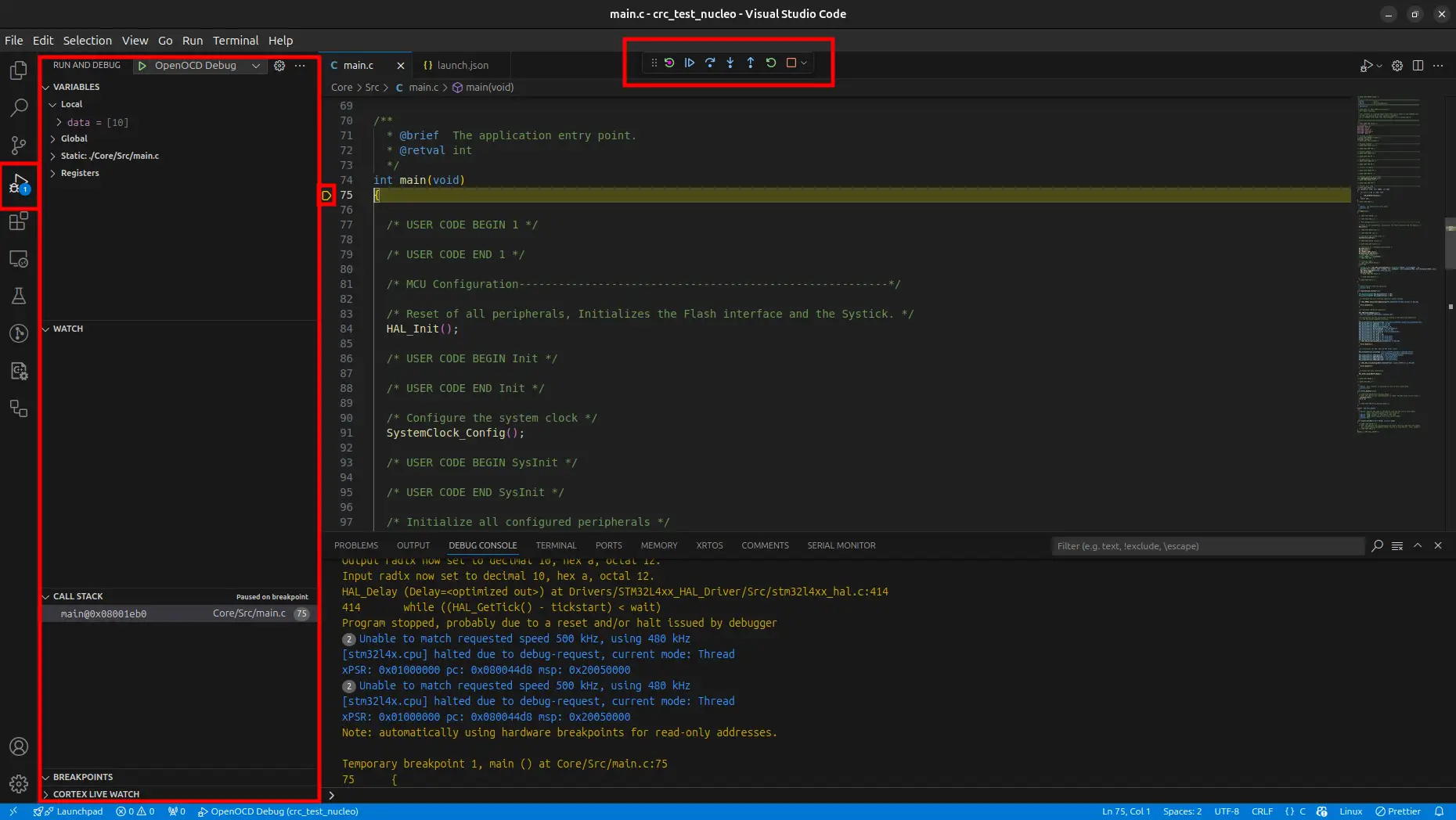
Task: Open the Search view in activity bar
Action: 19,107
